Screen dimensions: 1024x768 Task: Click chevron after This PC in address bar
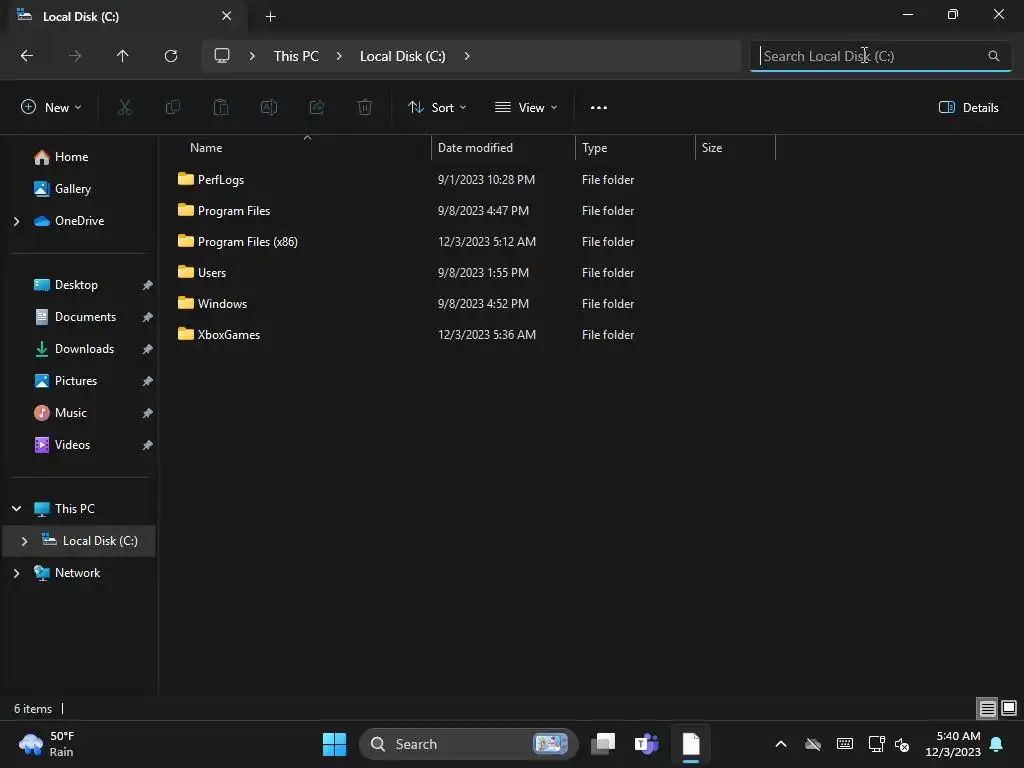point(339,56)
